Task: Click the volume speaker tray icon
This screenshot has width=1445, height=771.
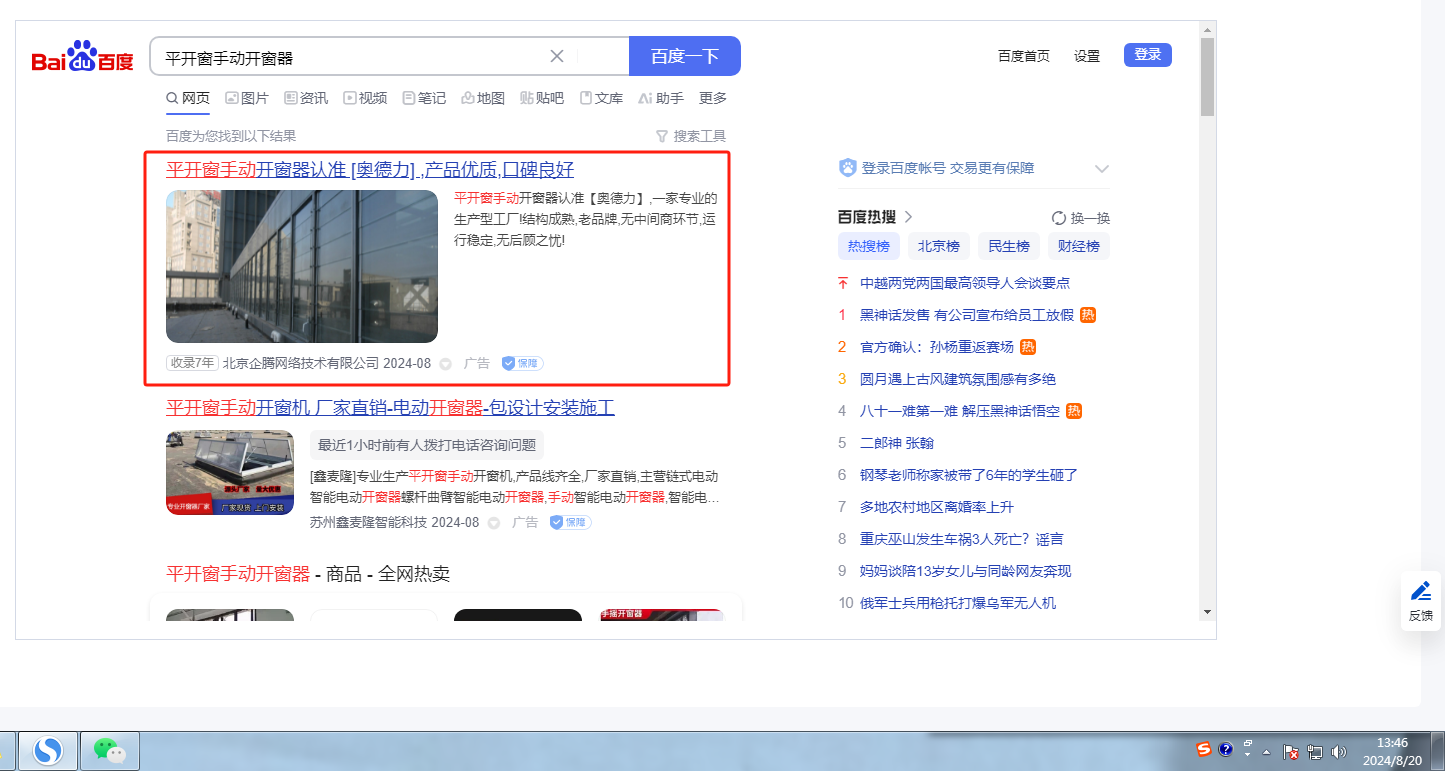Action: coord(1339,751)
